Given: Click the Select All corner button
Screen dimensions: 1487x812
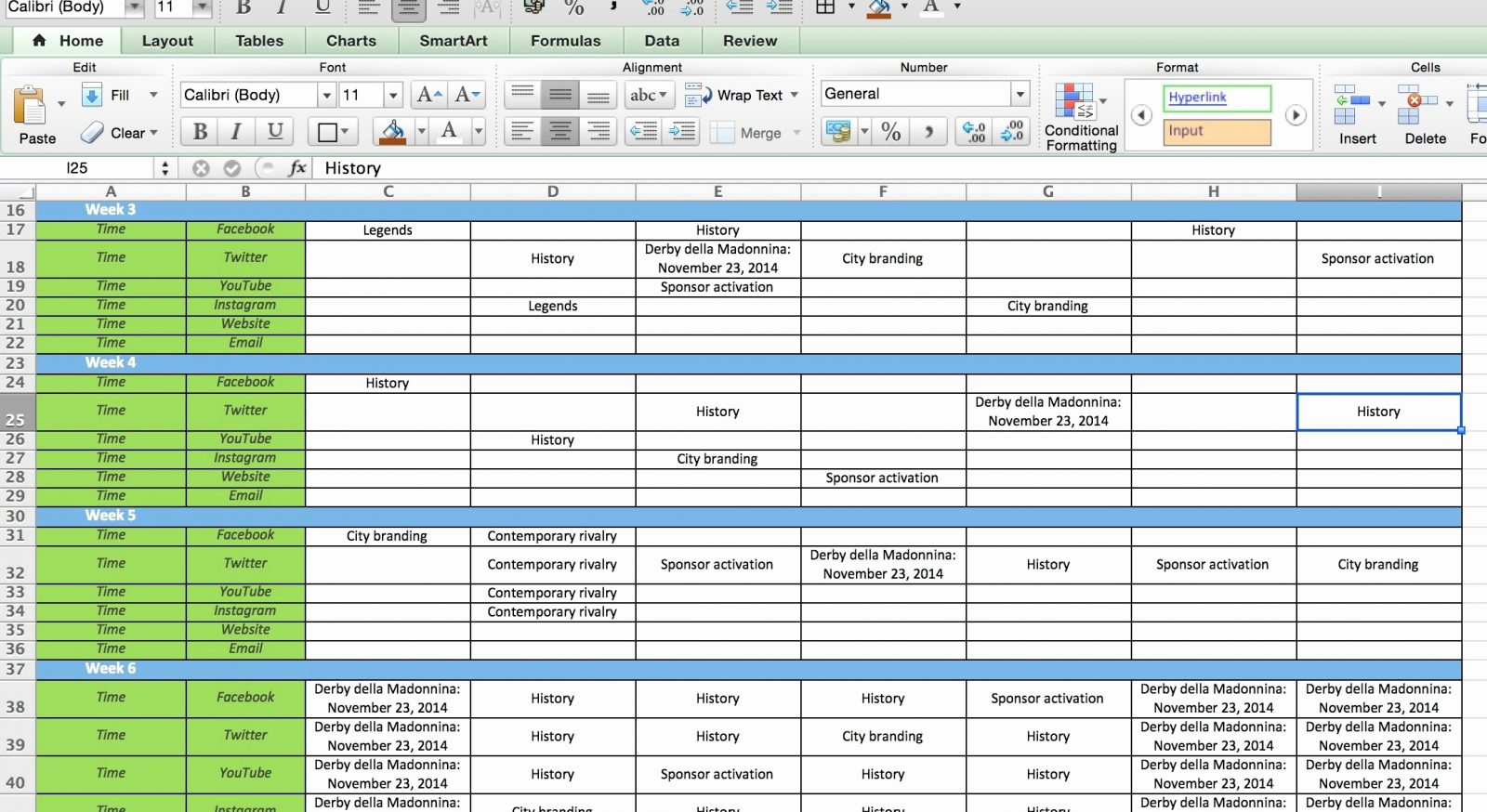Looking at the screenshot, I should (x=17, y=191).
